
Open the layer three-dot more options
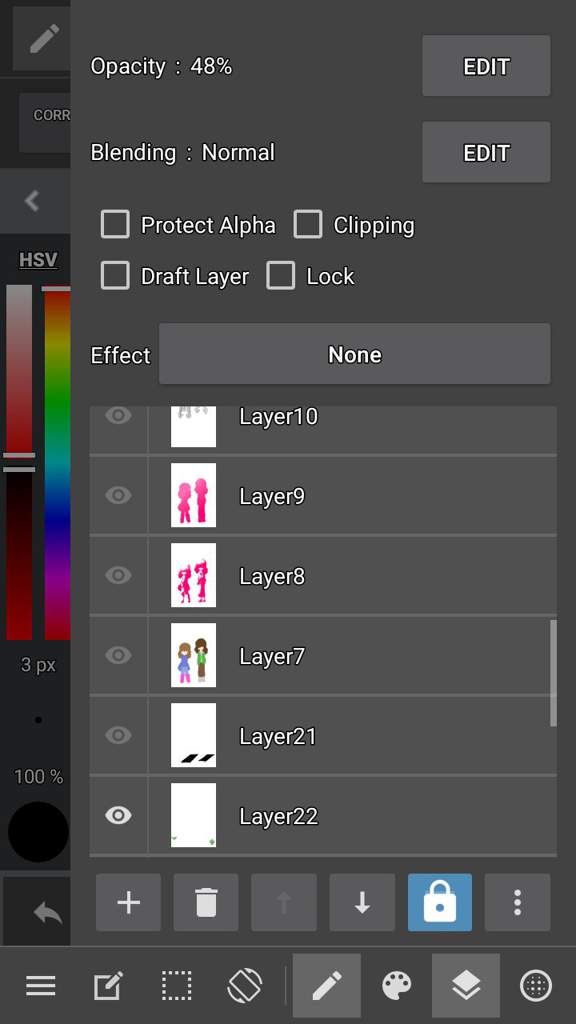point(517,903)
